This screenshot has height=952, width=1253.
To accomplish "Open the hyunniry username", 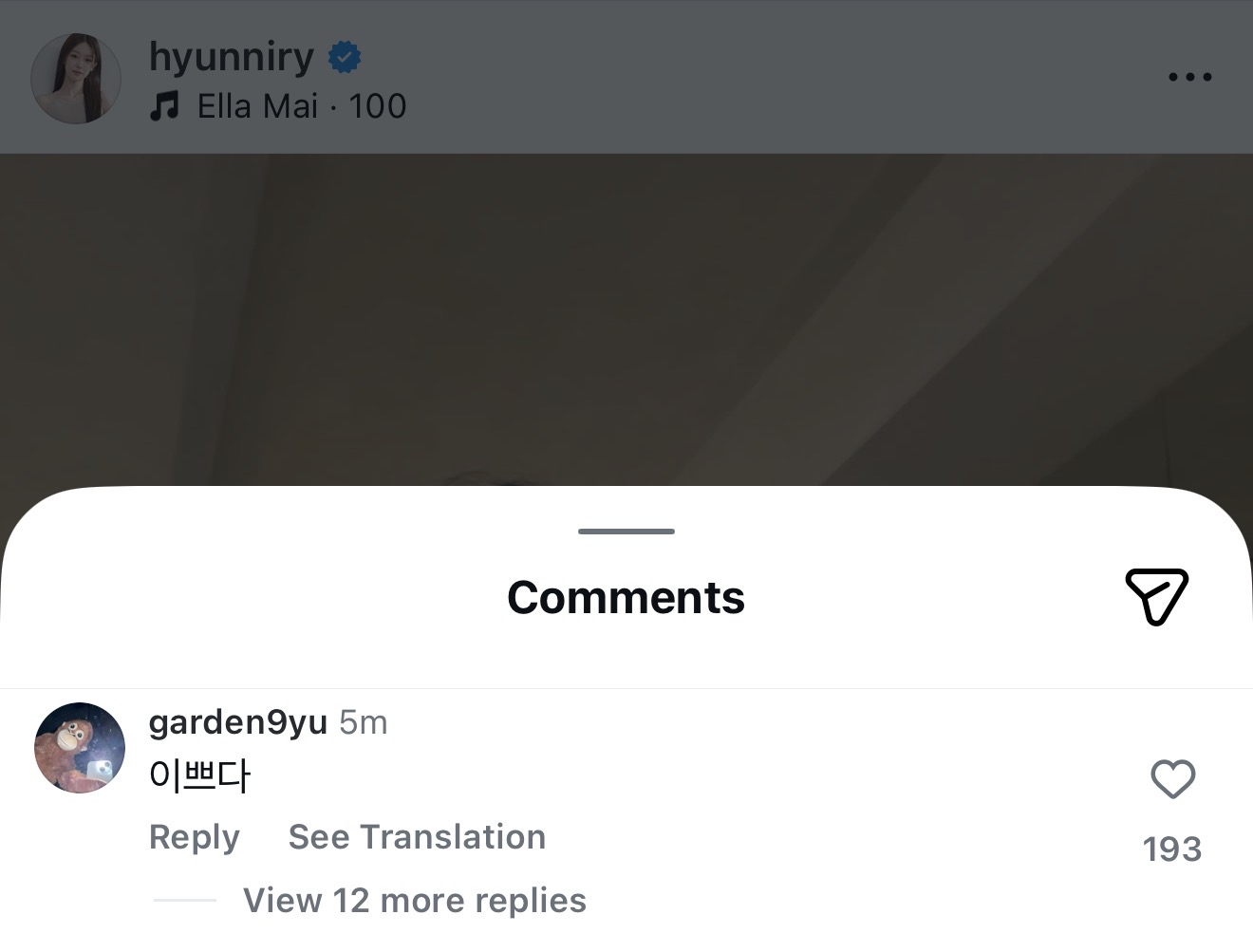I will [232, 57].
